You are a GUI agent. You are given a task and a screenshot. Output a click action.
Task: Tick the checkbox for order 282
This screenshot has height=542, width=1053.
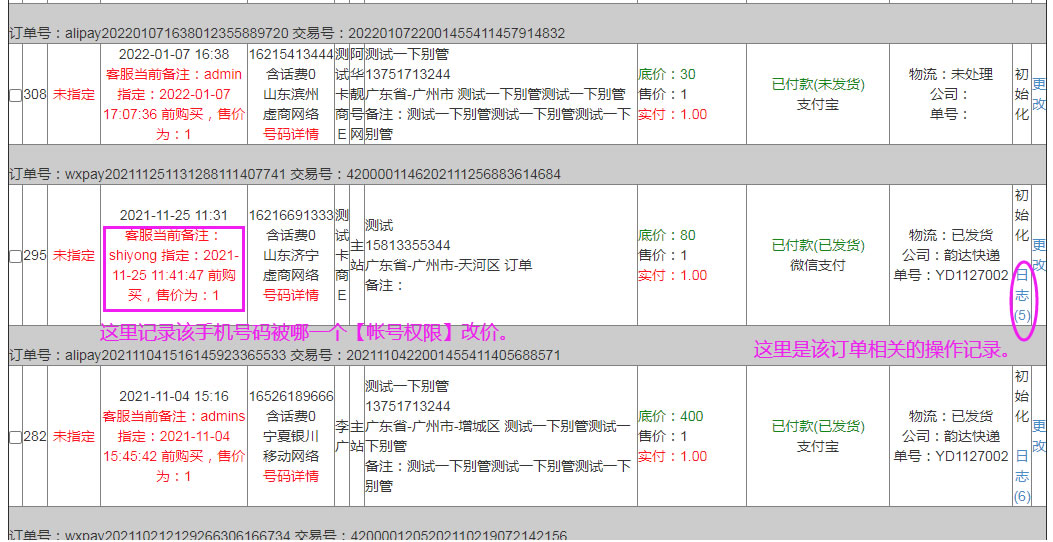[x=15, y=437]
